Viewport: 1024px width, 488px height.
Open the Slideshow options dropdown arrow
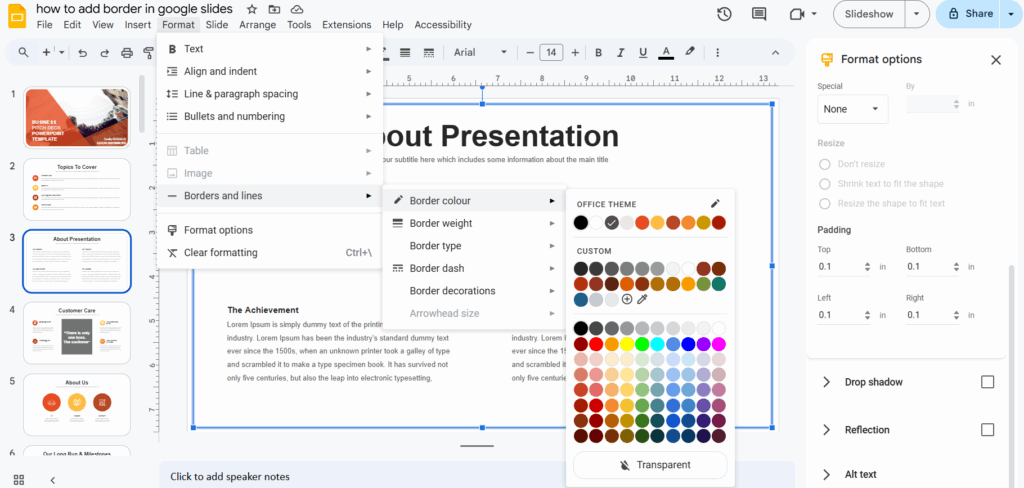(917, 14)
